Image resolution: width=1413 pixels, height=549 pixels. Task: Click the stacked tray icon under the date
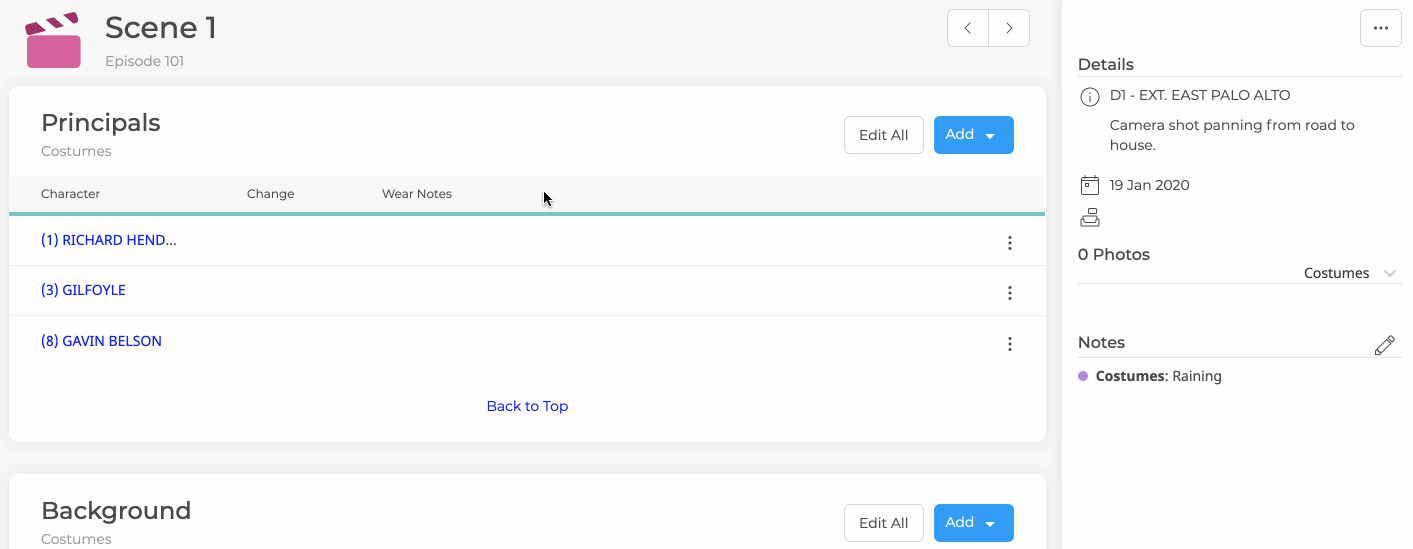point(1090,217)
